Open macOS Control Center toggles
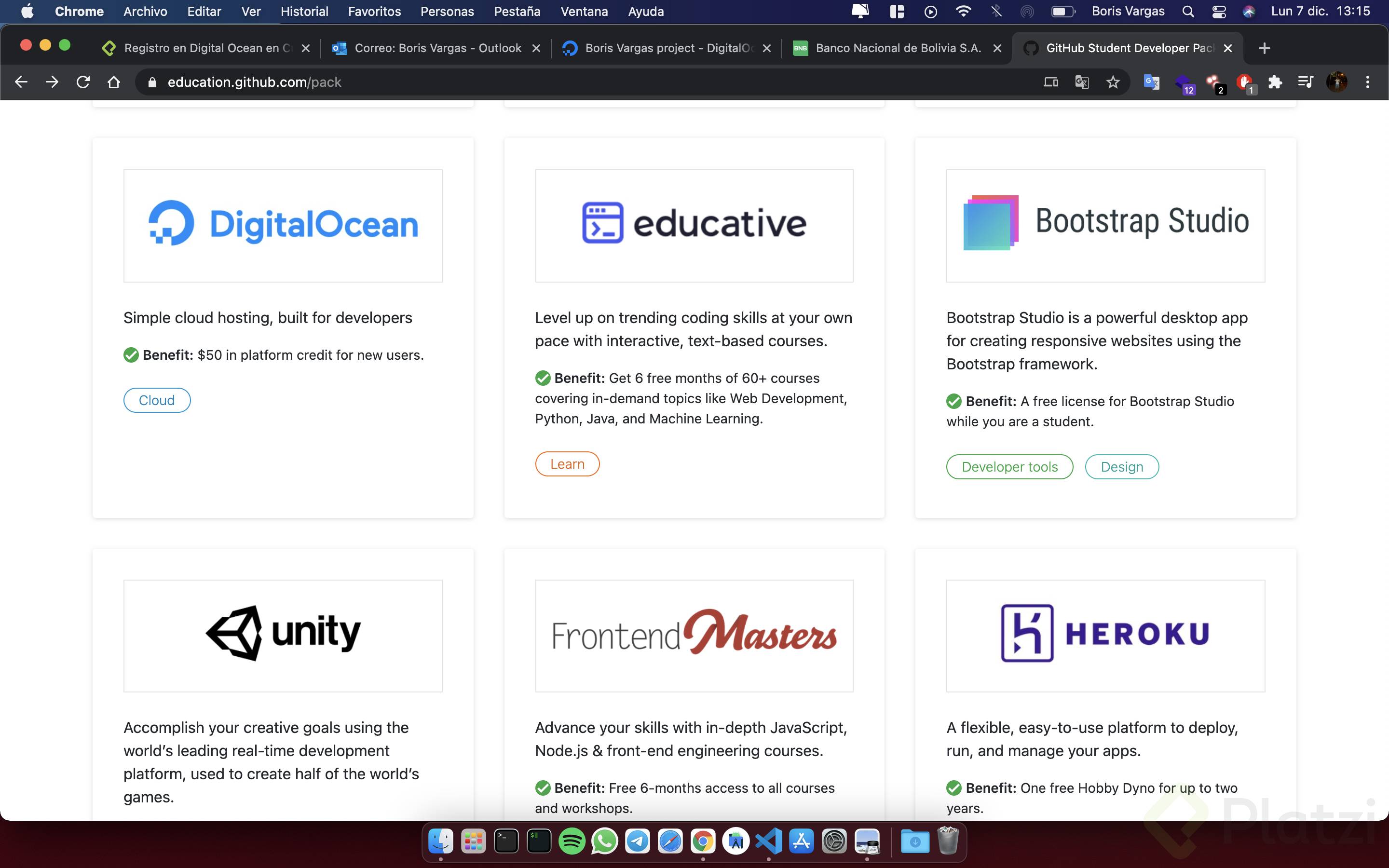This screenshot has width=1389, height=868. [x=1219, y=12]
